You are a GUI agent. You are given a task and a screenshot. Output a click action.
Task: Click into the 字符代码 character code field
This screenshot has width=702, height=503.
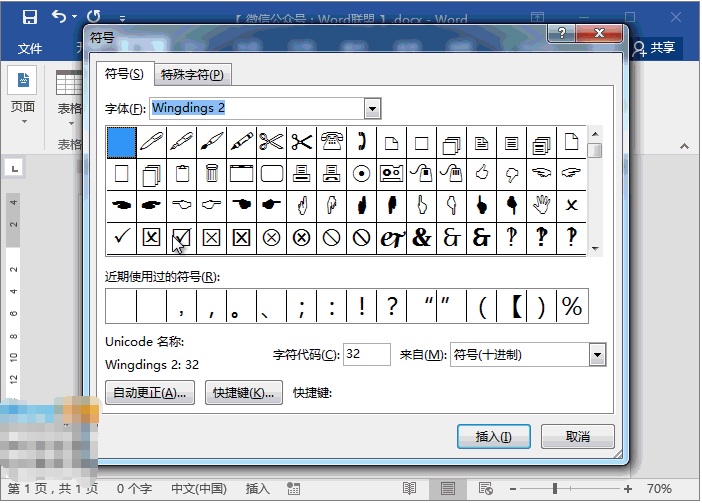(x=367, y=354)
